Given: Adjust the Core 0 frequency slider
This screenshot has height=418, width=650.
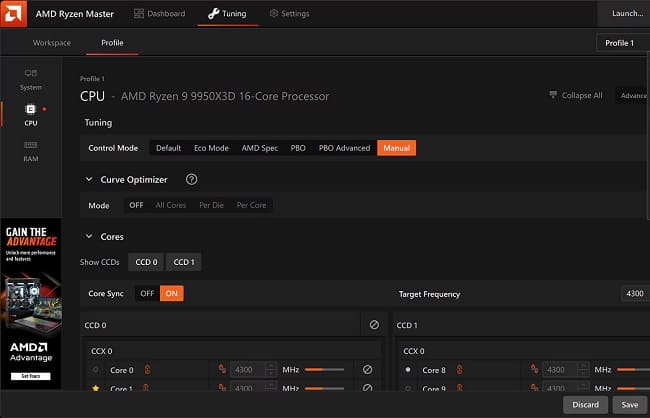Looking at the screenshot, I should pos(324,369).
